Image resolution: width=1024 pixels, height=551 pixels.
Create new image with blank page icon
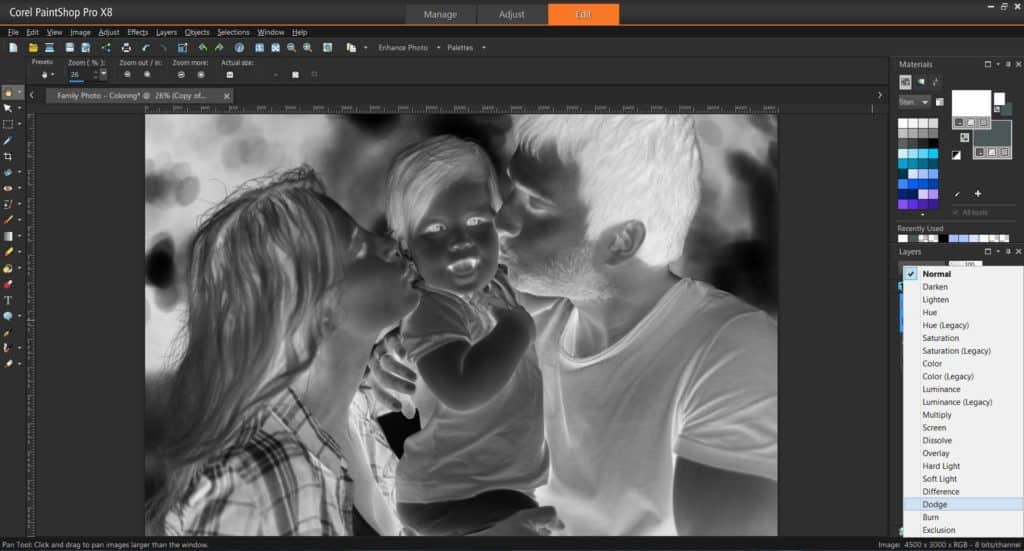(x=13, y=47)
